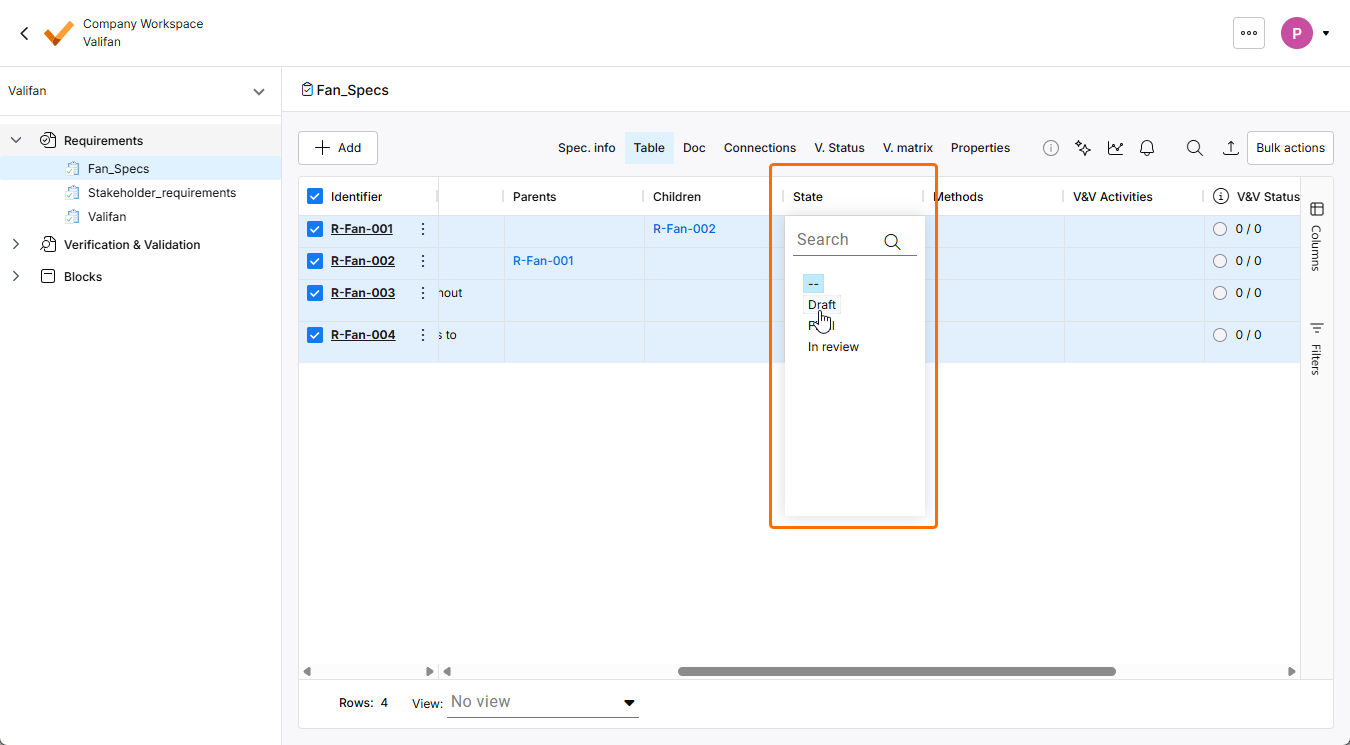Open the R-Fan-002 child link
The height and width of the screenshot is (745, 1350).
tap(684, 229)
